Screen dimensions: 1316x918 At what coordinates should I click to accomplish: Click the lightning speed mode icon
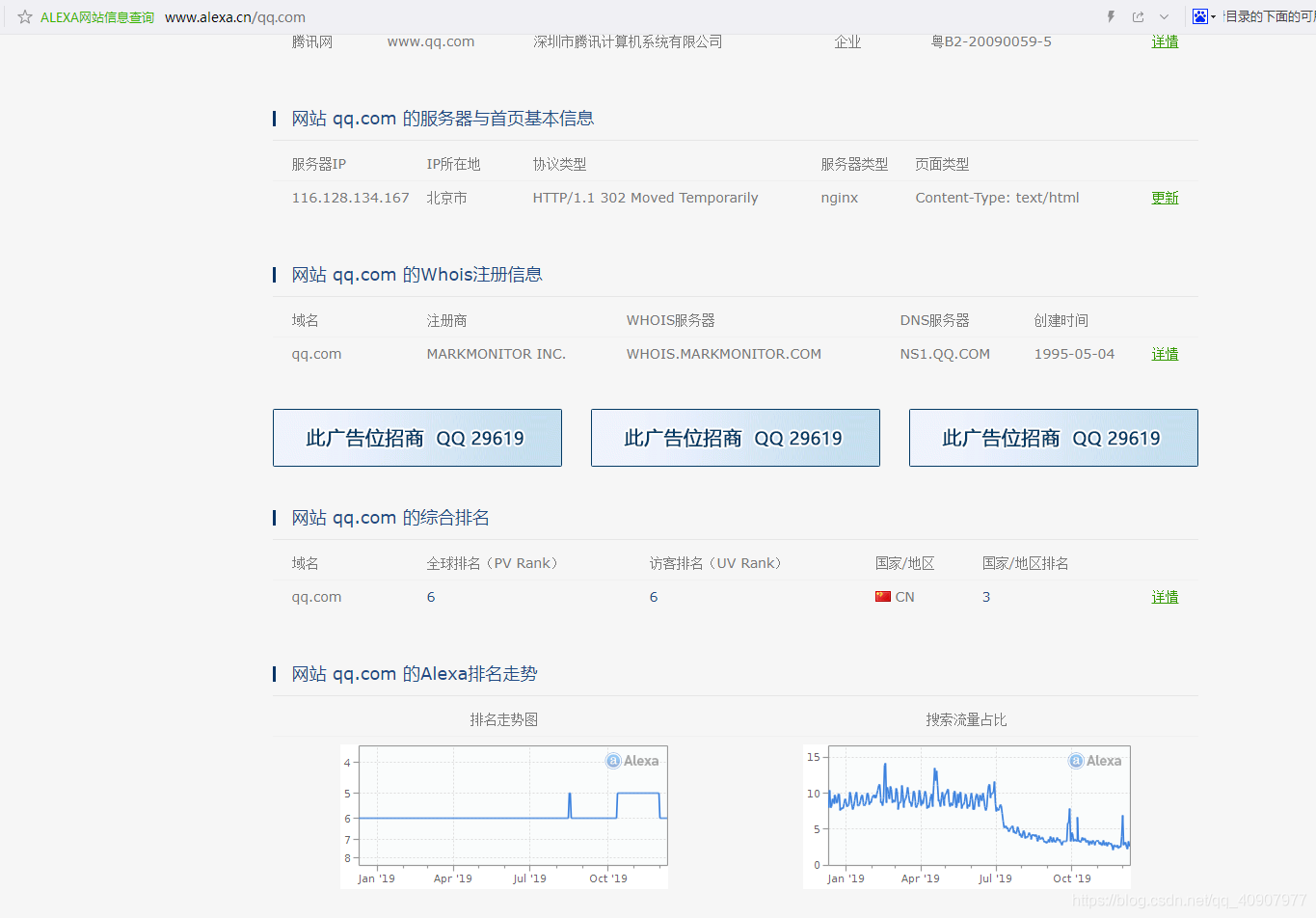point(1111,16)
